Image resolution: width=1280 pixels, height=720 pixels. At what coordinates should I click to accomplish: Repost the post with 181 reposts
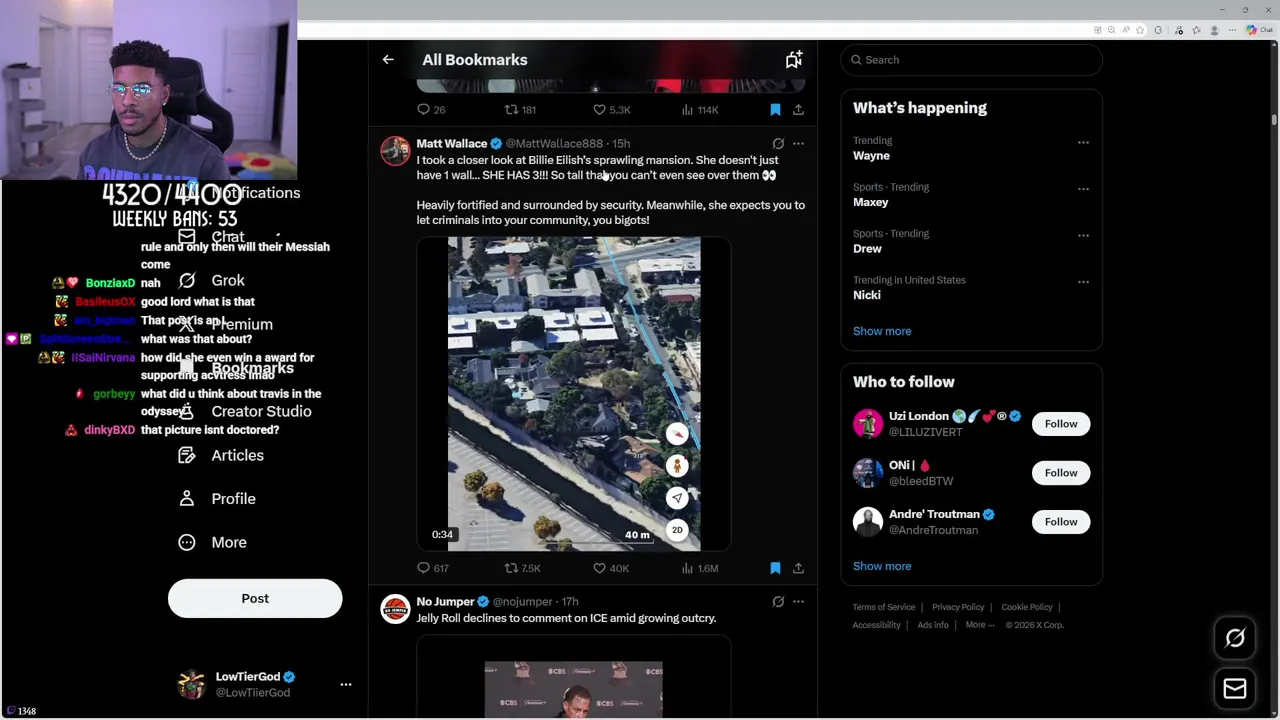coord(520,110)
